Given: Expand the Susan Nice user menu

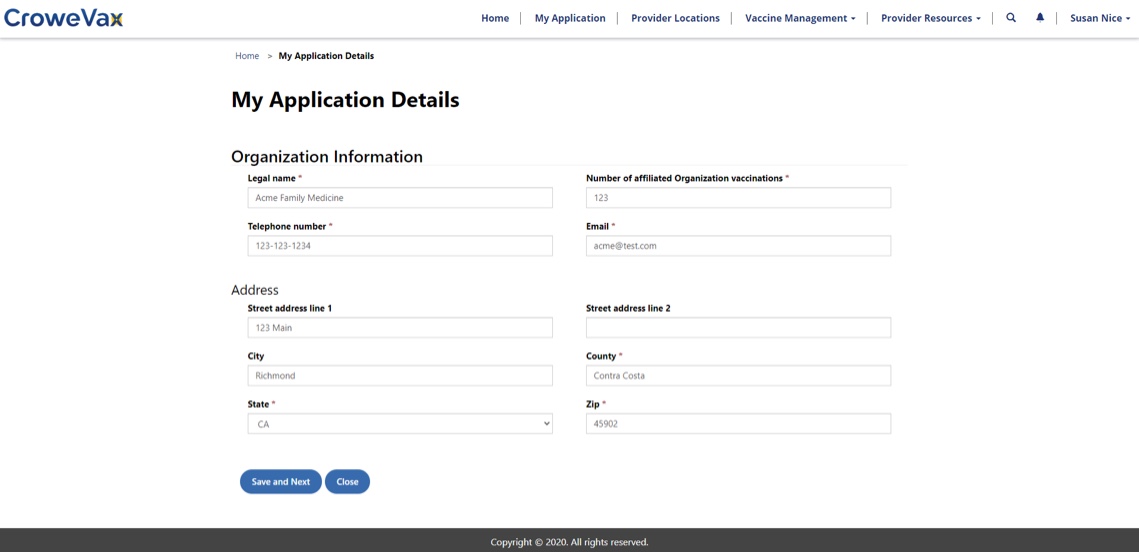Looking at the screenshot, I should (x=1099, y=18).
